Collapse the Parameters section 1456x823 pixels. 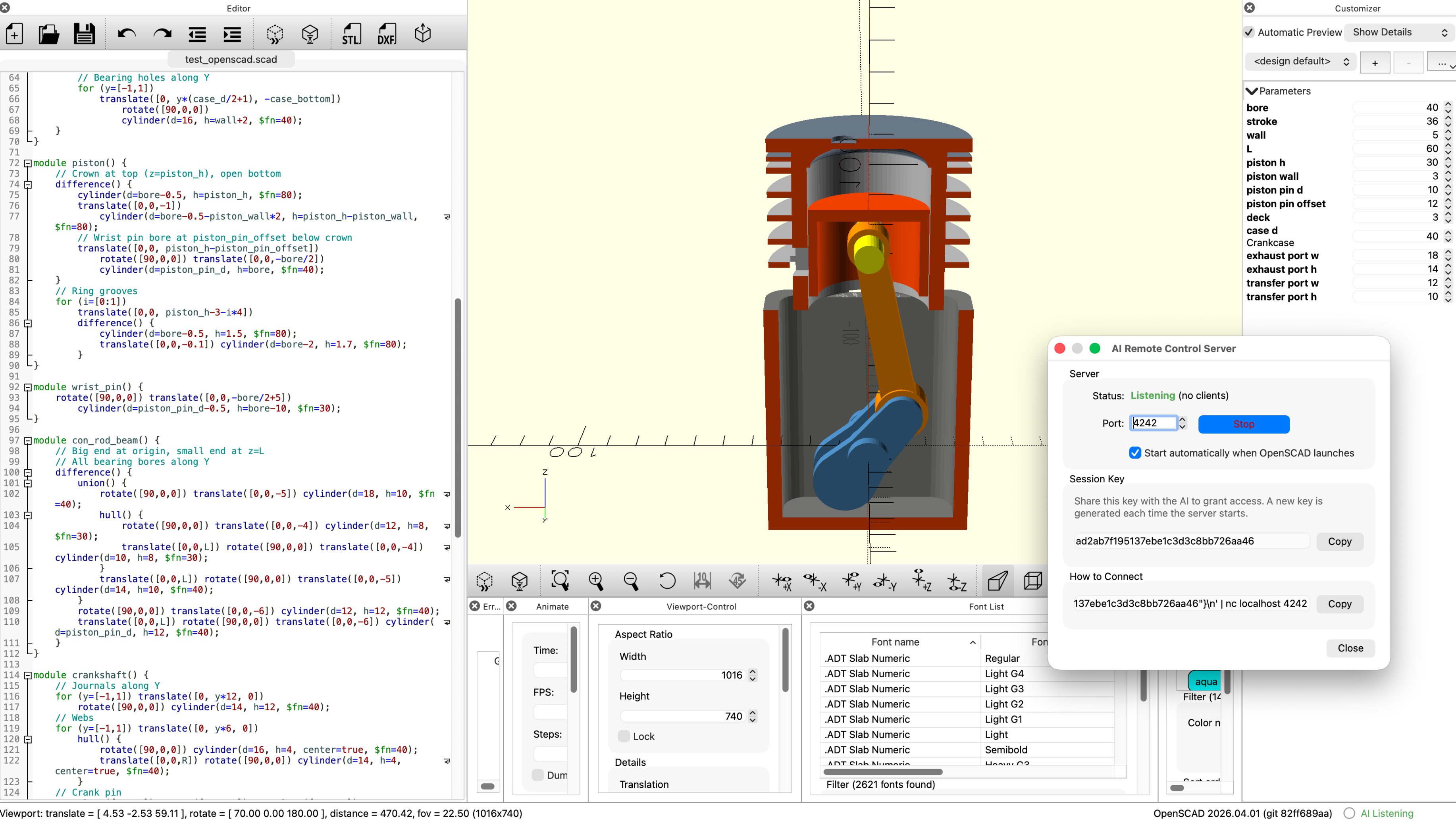tap(1252, 91)
